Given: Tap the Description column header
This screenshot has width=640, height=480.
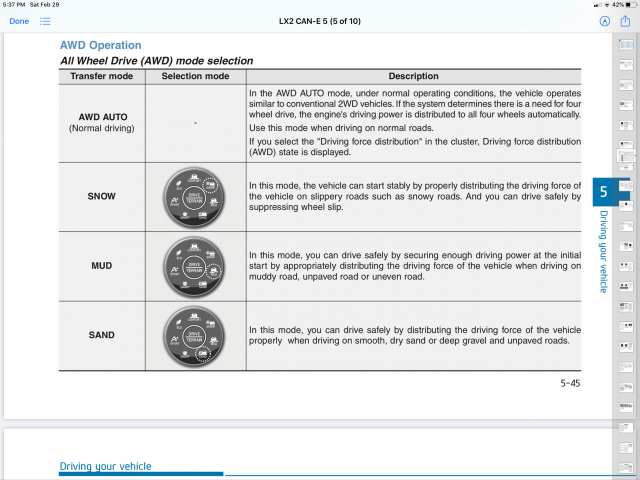Looking at the screenshot, I should (x=413, y=76).
